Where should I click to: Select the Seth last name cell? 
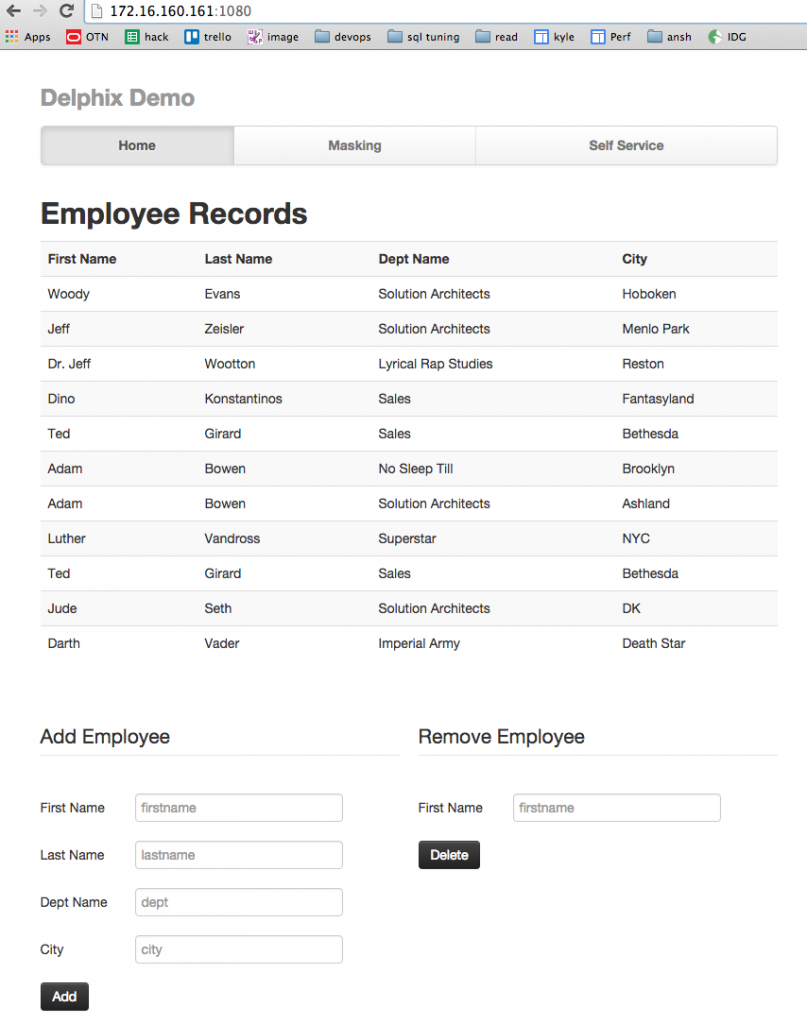click(x=217, y=608)
